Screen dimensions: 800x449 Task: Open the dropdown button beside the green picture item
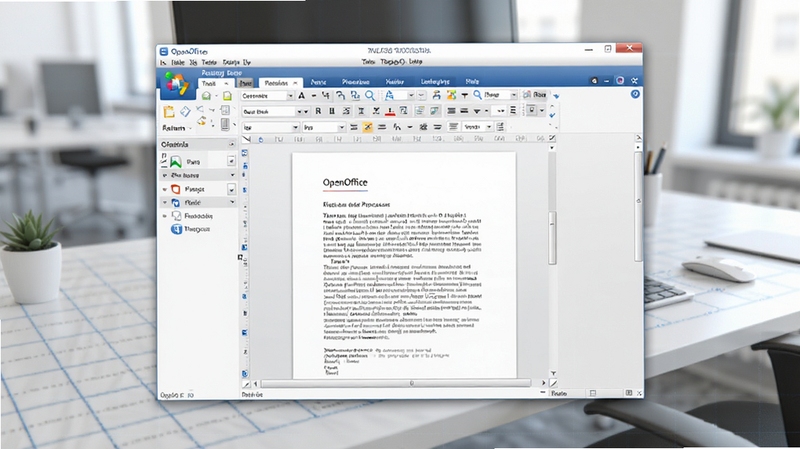[x=231, y=161]
